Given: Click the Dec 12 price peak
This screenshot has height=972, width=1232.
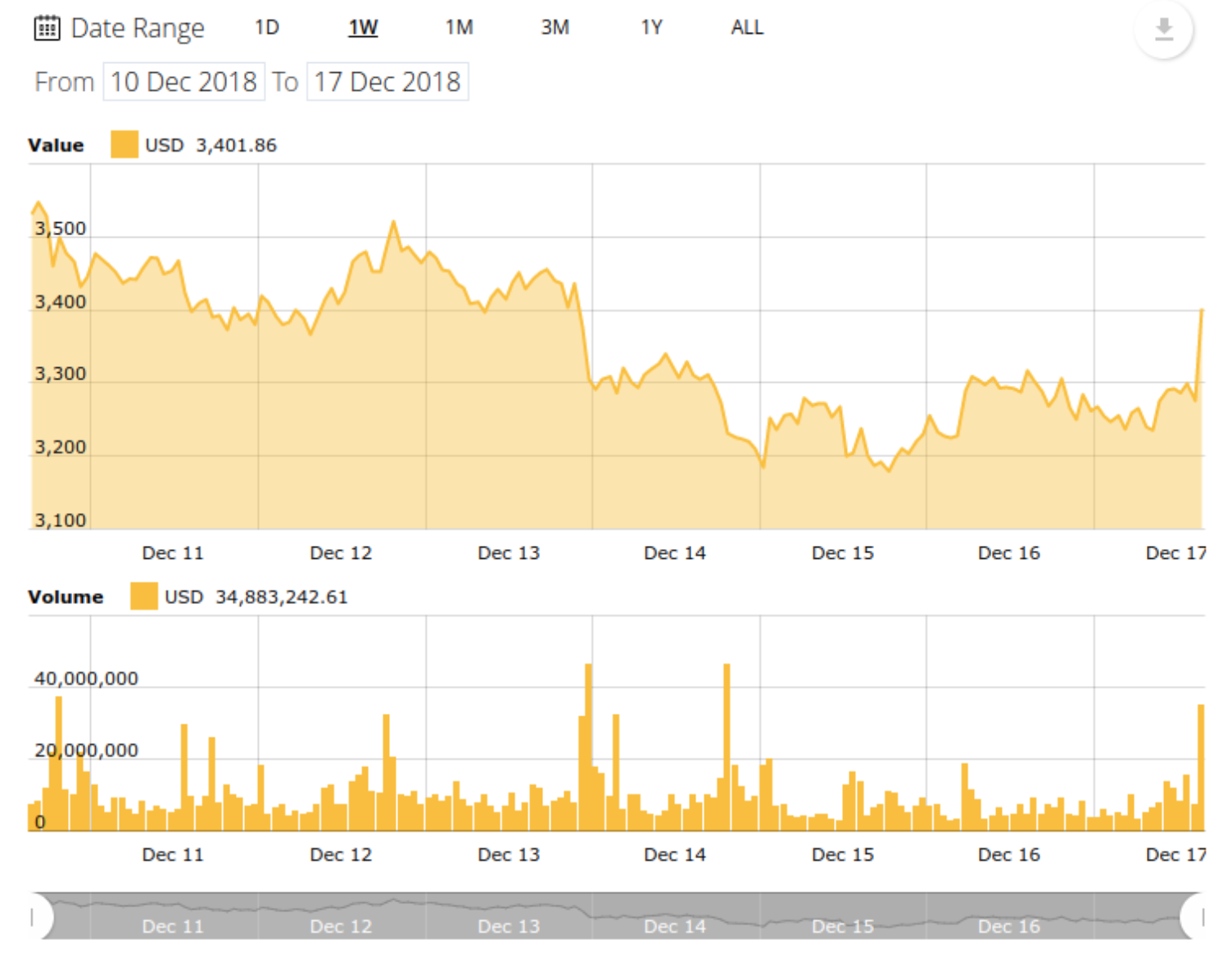Looking at the screenshot, I should point(394,222).
